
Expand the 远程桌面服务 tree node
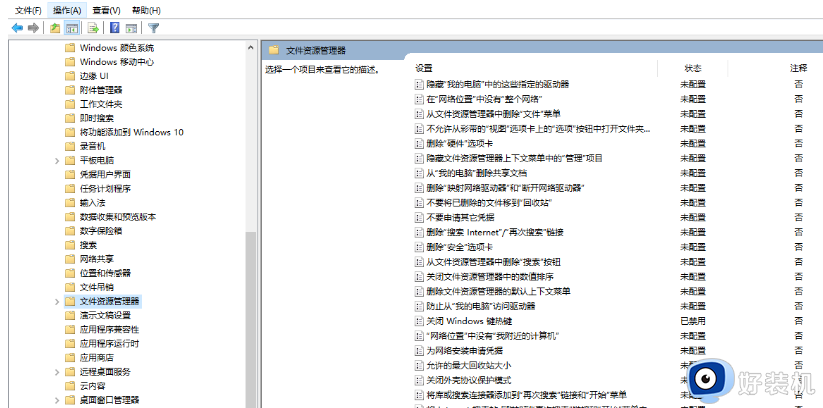[x=57, y=372]
